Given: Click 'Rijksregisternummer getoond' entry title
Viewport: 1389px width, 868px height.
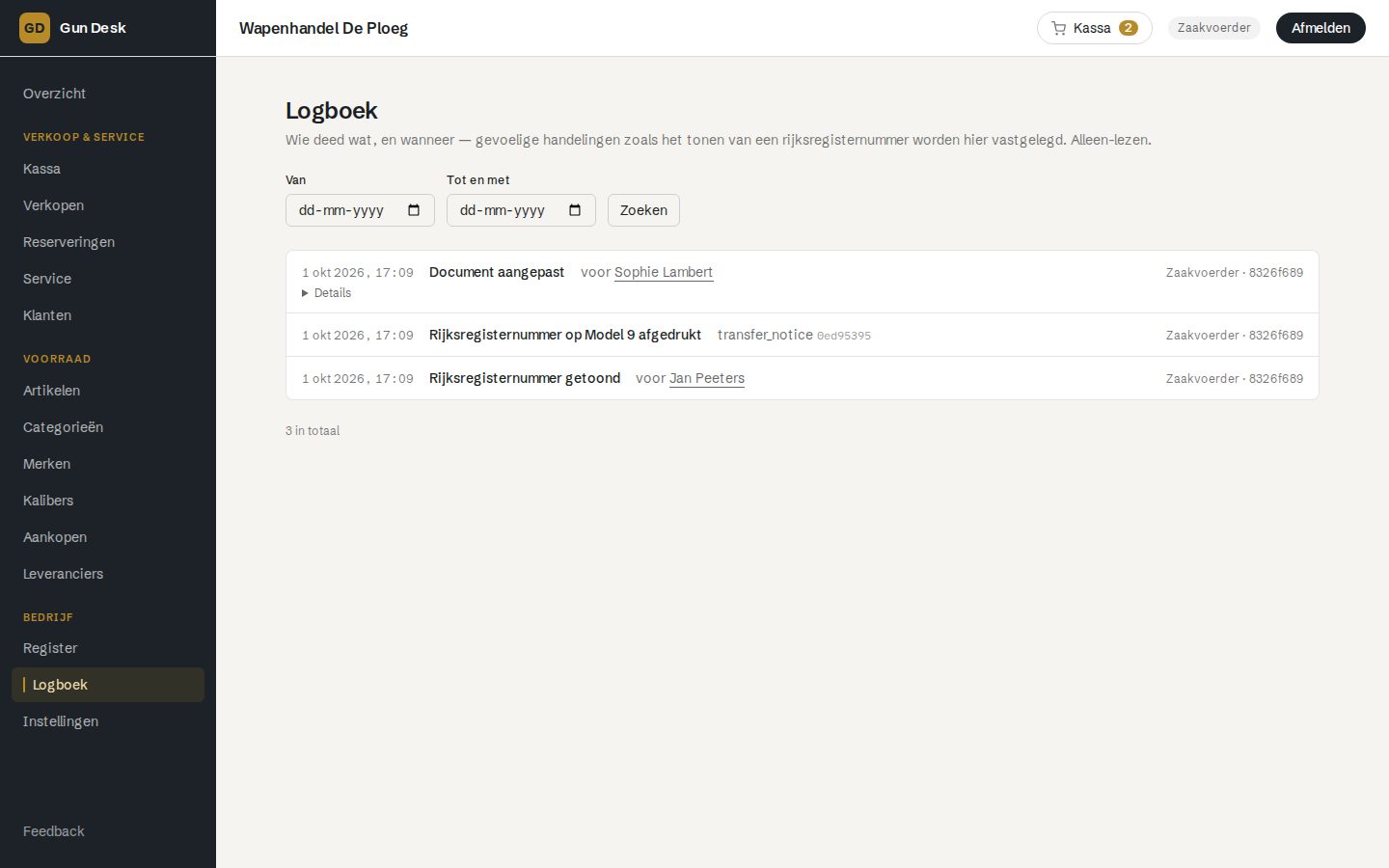Looking at the screenshot, I should [x=525, y=378].
